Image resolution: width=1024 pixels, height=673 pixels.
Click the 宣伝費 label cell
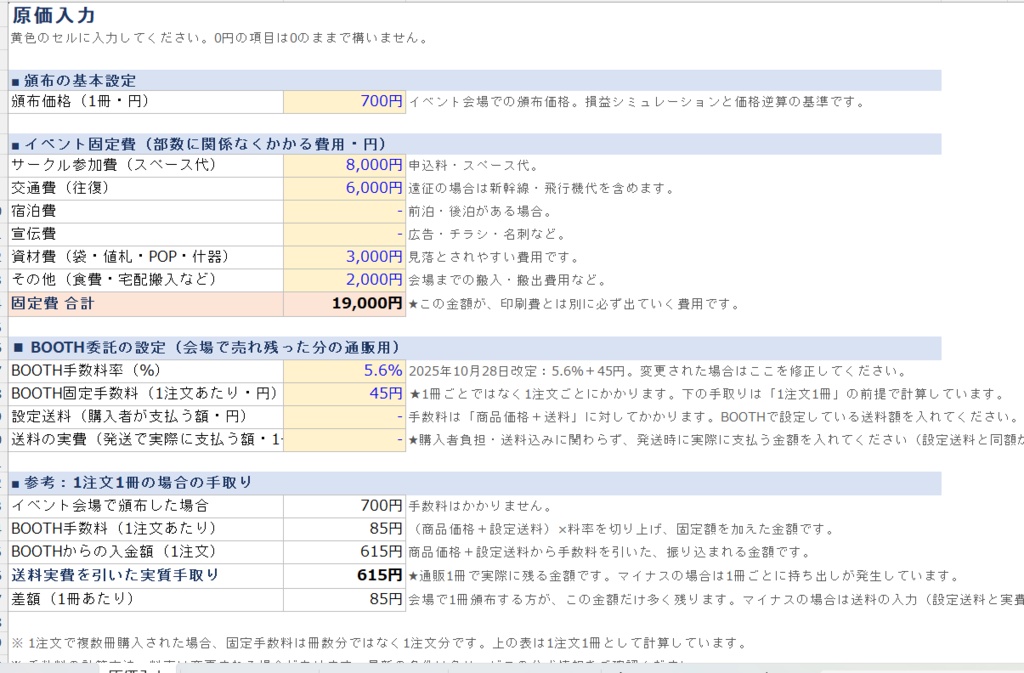tap(146, 234)
